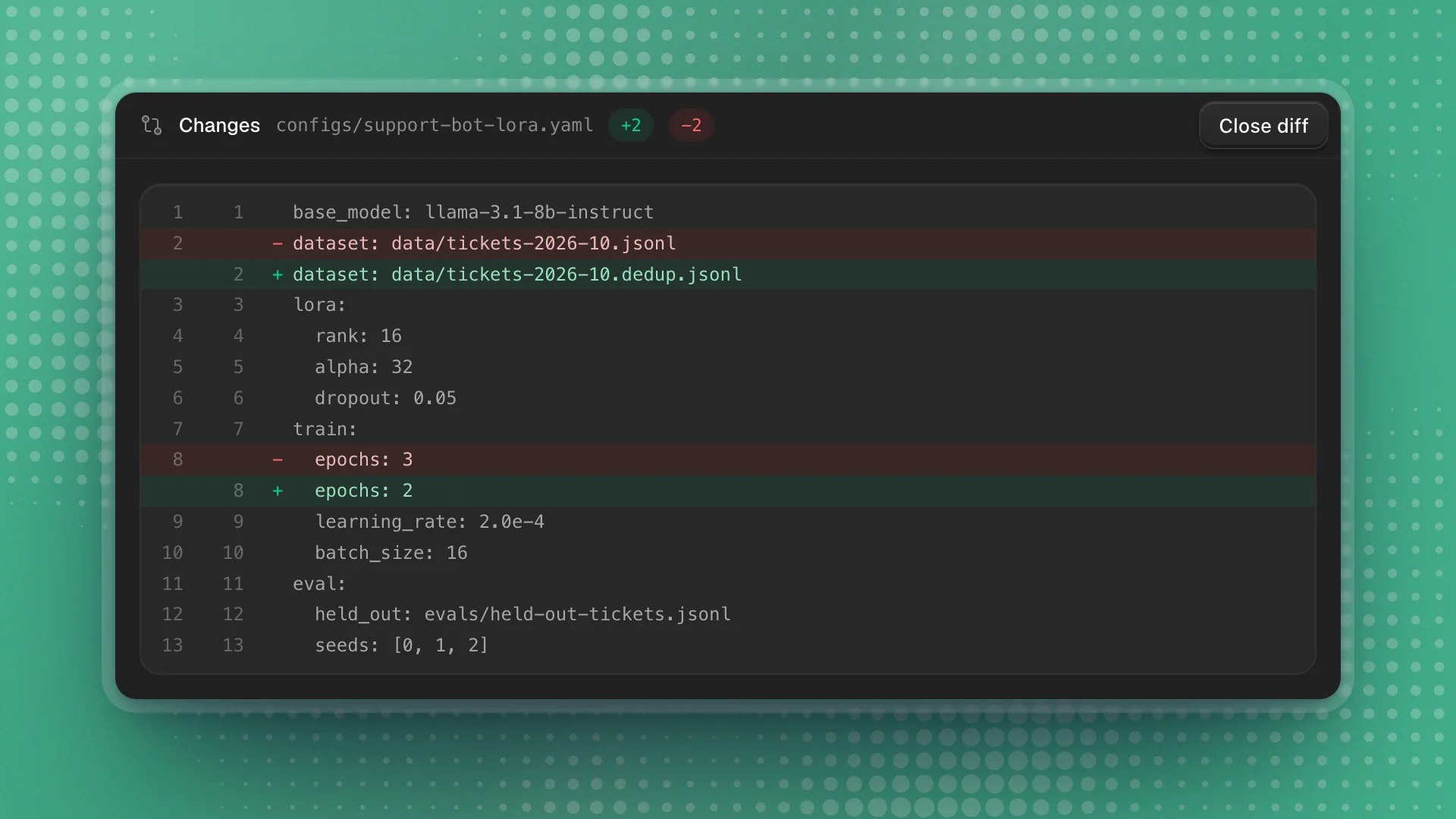Viewport: 1456px width, 819px height.
Task: Click the batch_size: 16 line
Action: tap(728, 553)
